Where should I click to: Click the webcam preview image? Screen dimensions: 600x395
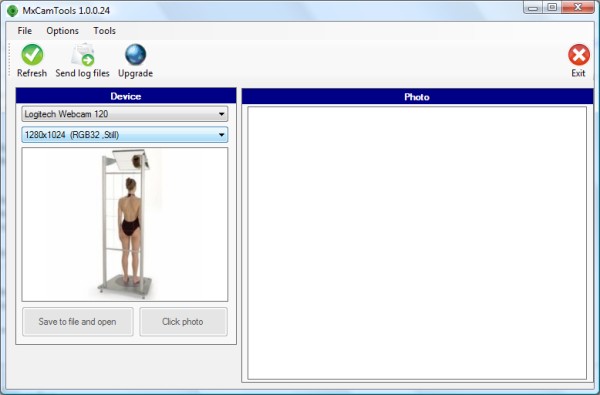coord(125,224)
